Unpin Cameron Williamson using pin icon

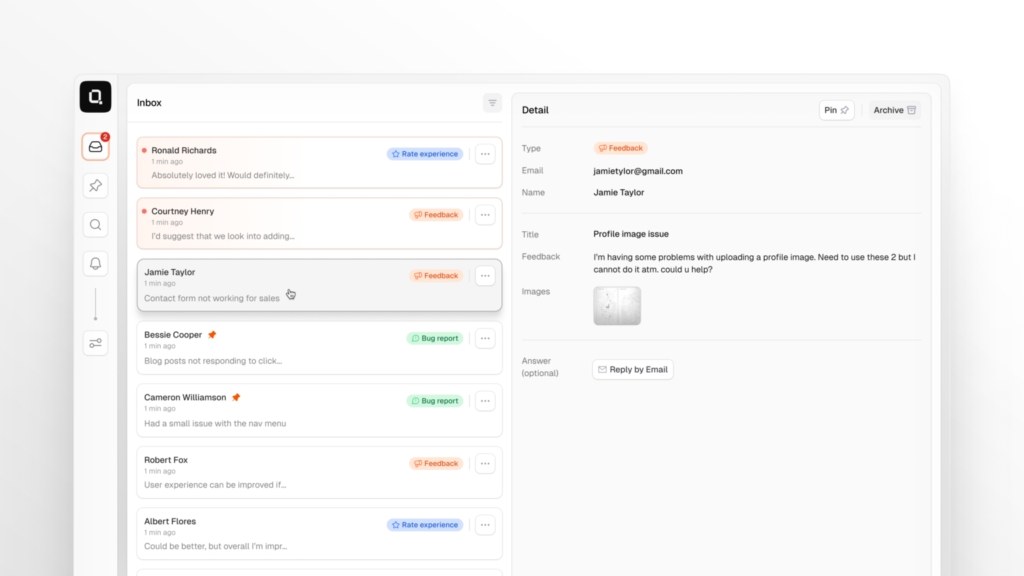point(236,398)
